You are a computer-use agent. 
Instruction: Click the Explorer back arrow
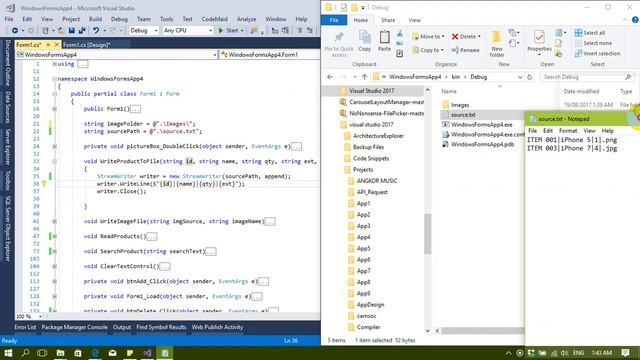[330, 77]
